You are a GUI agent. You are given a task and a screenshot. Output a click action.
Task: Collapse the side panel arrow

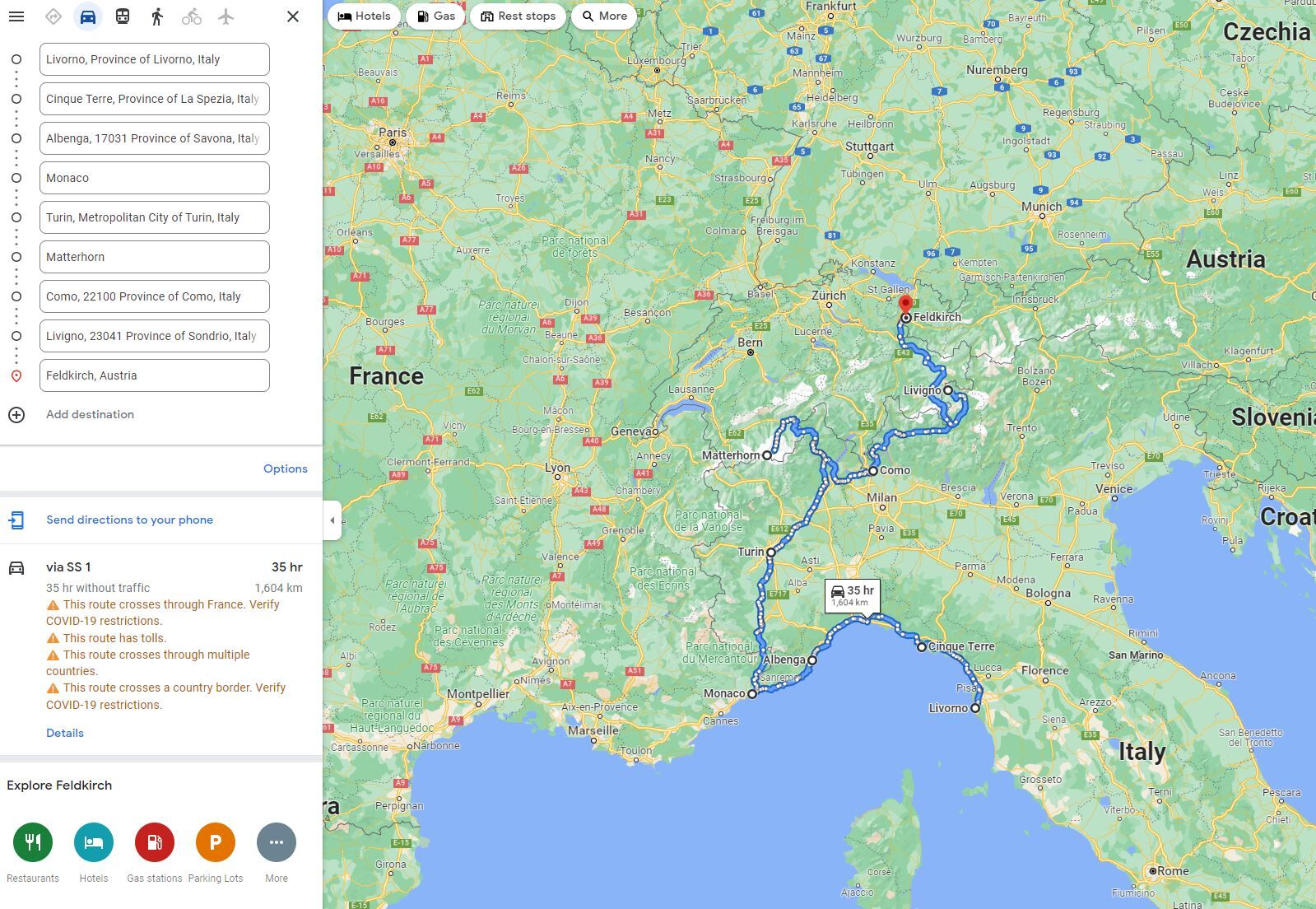point(332,520)
